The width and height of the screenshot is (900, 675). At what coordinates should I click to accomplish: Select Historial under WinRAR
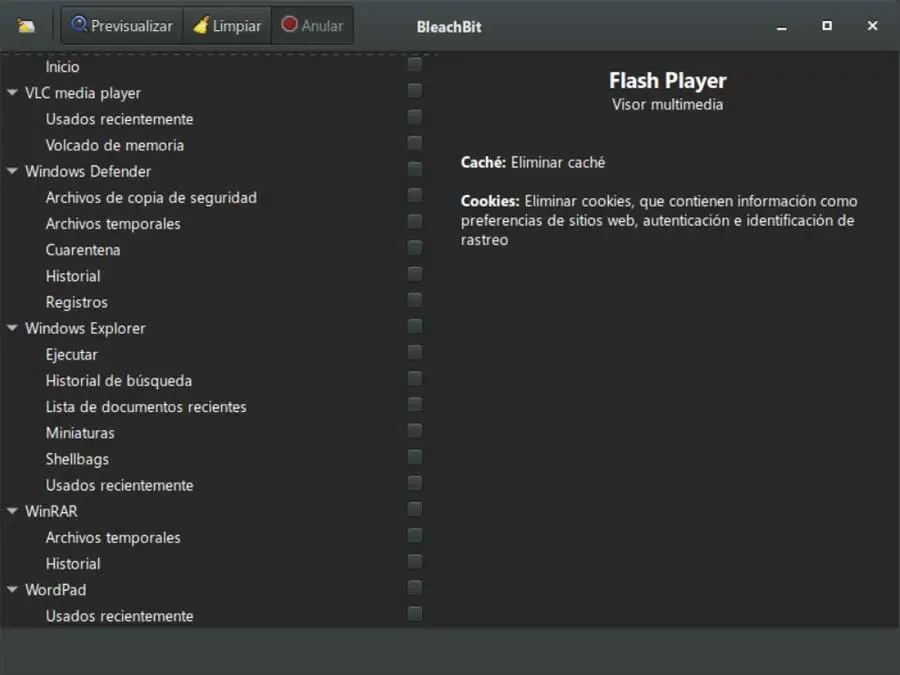(x=73, y=564)
